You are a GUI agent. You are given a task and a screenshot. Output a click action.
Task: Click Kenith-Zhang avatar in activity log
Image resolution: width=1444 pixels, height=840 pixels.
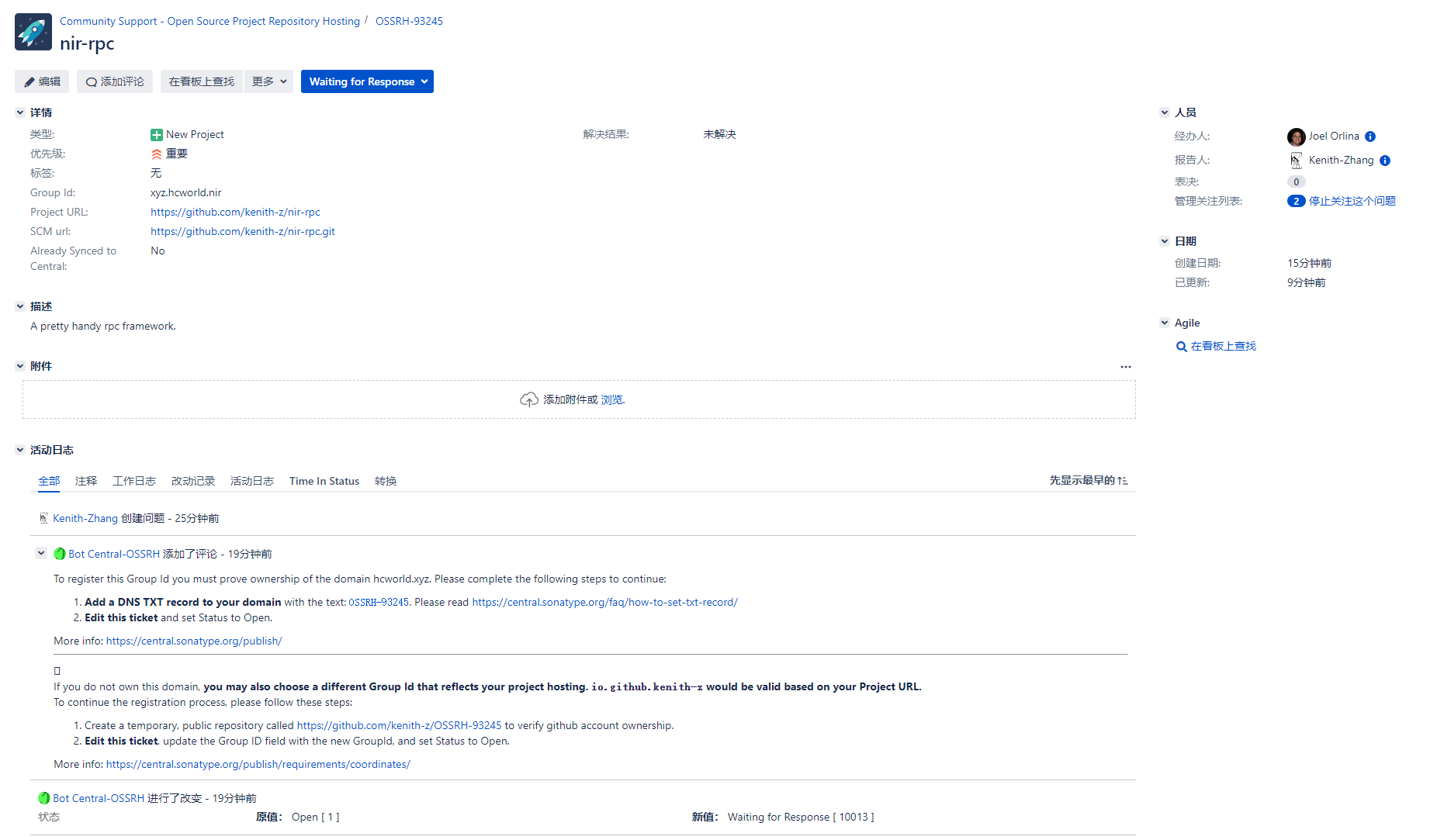click(x=43, y=518)
